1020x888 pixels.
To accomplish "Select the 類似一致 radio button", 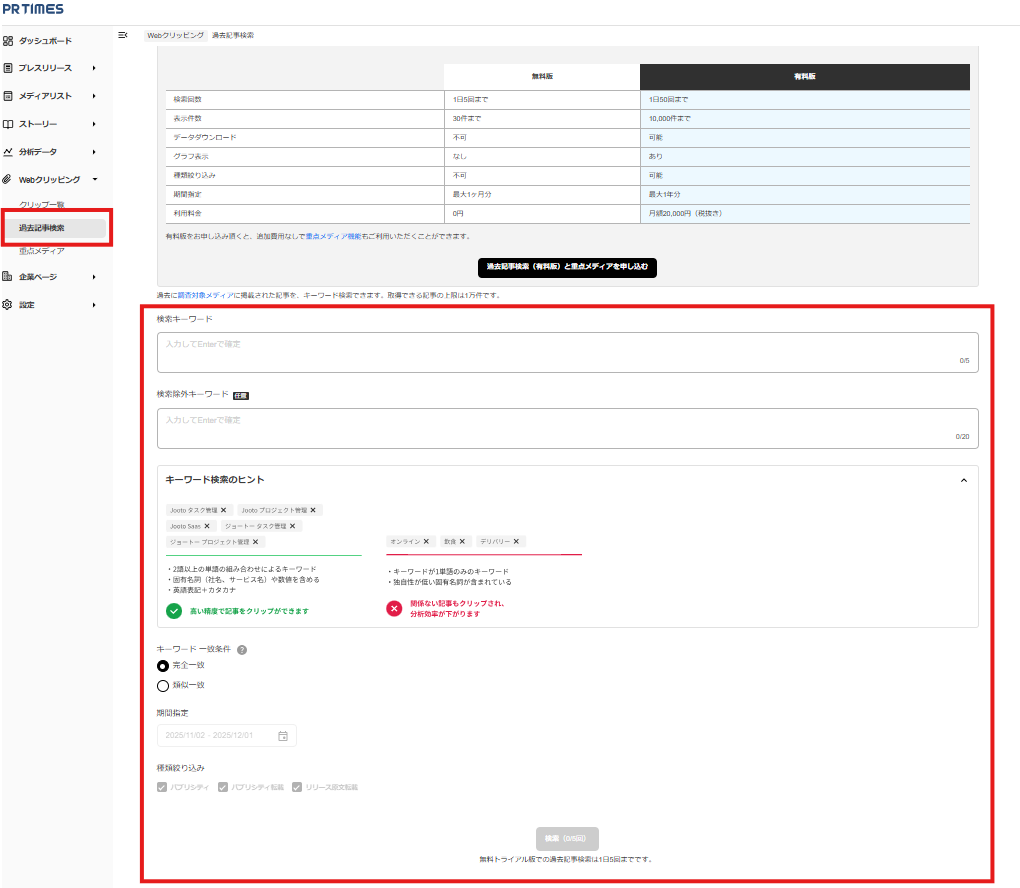I will [x=163, y=686].
